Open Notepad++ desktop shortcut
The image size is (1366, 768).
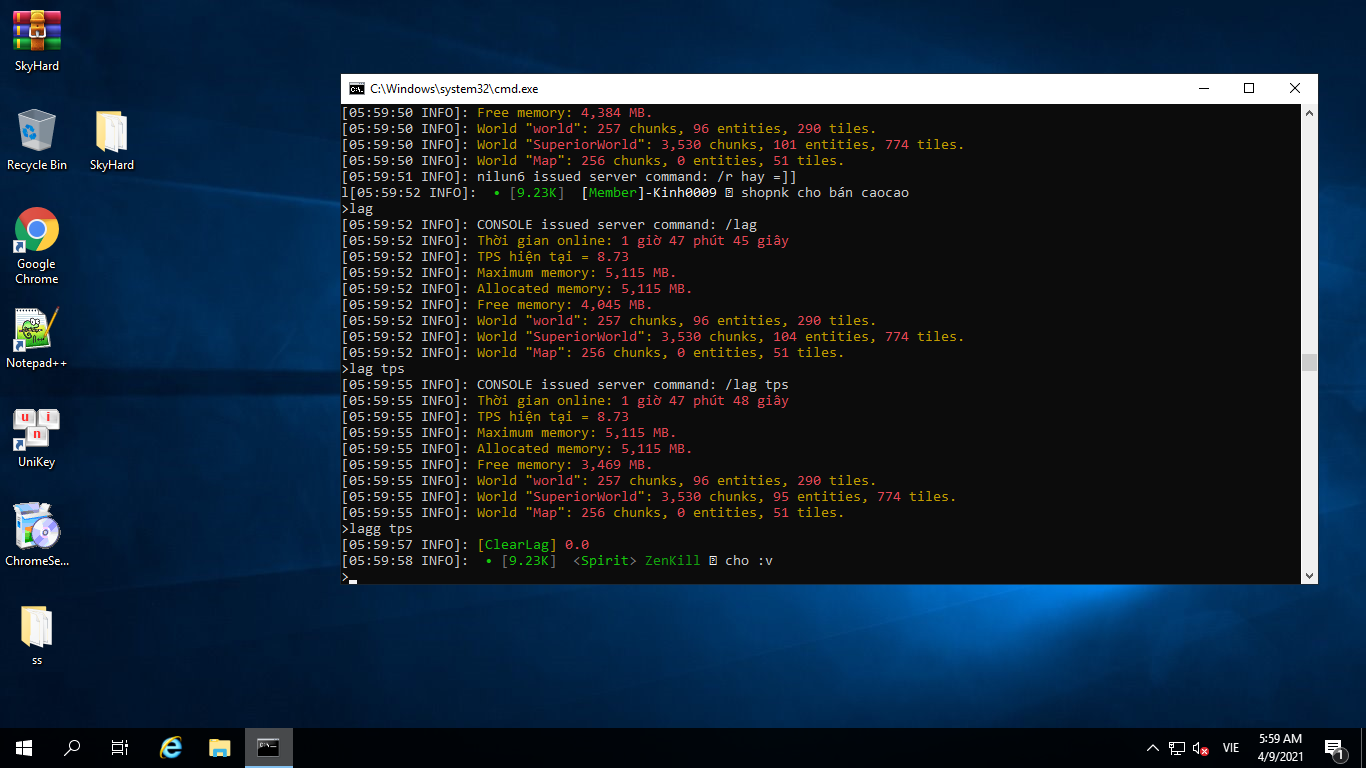coord(37,330)
